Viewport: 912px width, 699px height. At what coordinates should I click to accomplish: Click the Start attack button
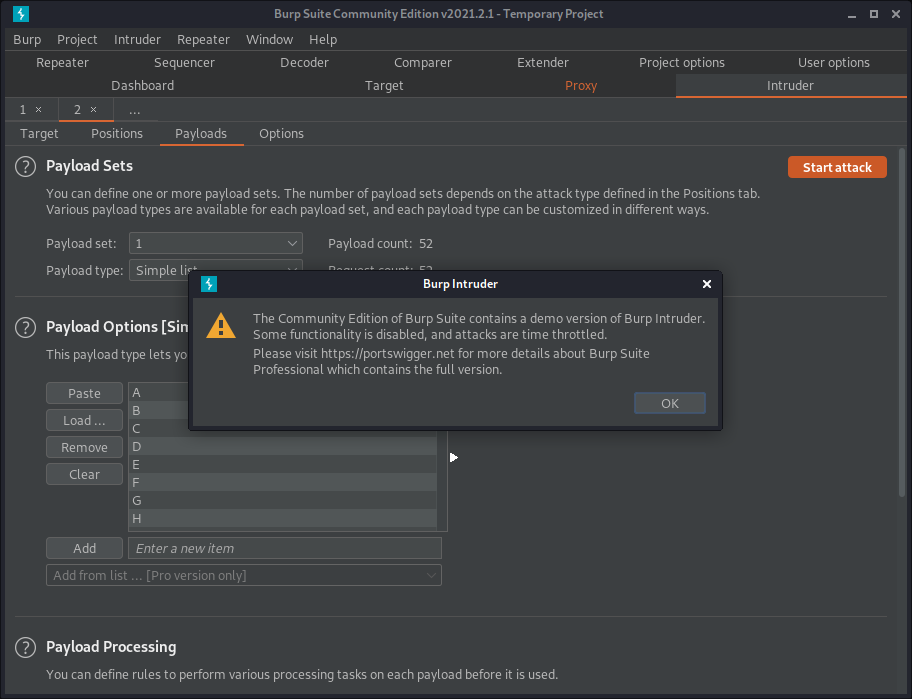(x=837, y=167)
